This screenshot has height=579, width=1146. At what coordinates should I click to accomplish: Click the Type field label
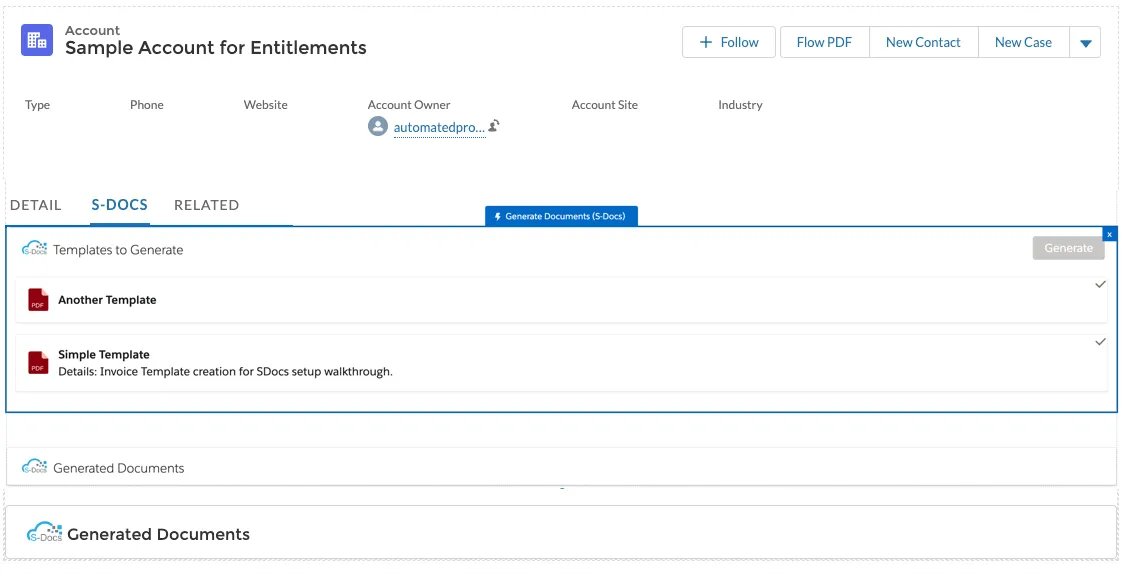point(37,105)
